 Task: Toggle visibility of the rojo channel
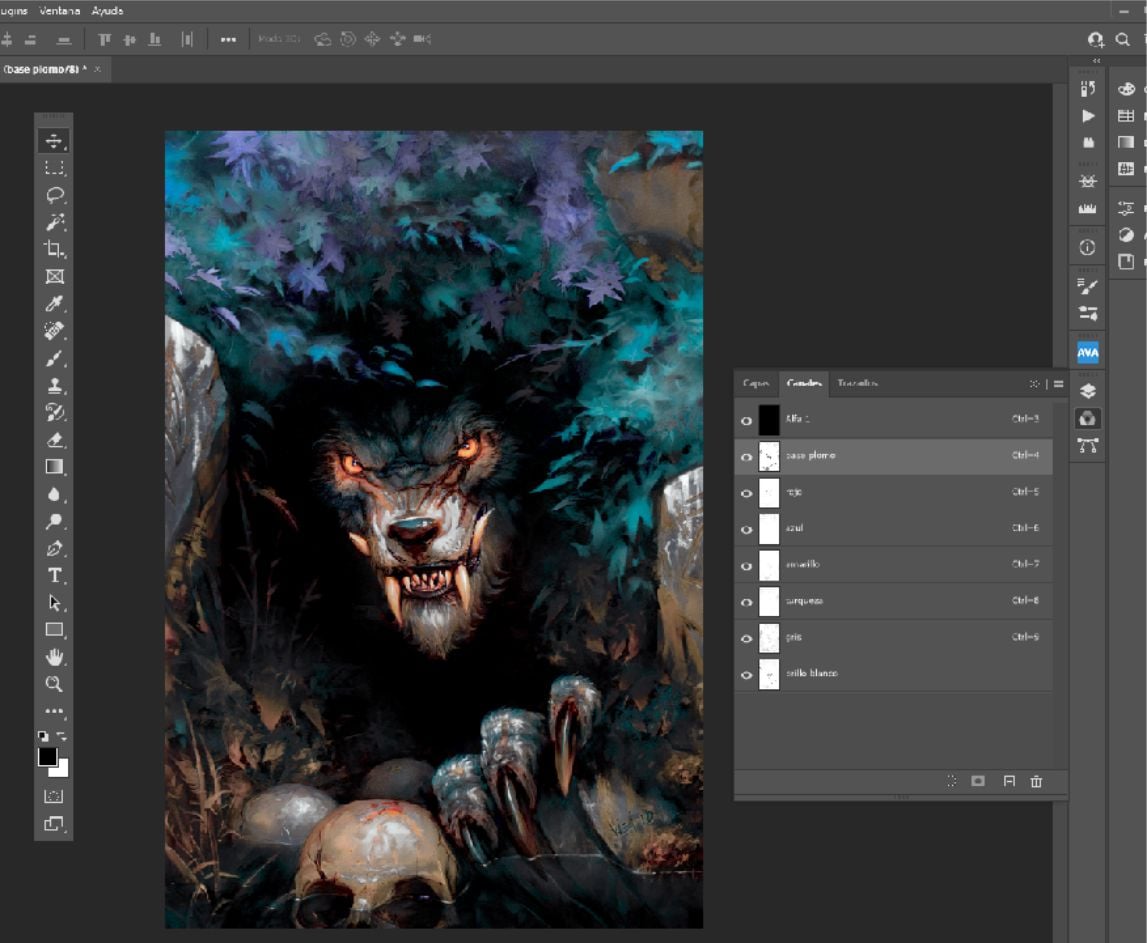(746, 493)
